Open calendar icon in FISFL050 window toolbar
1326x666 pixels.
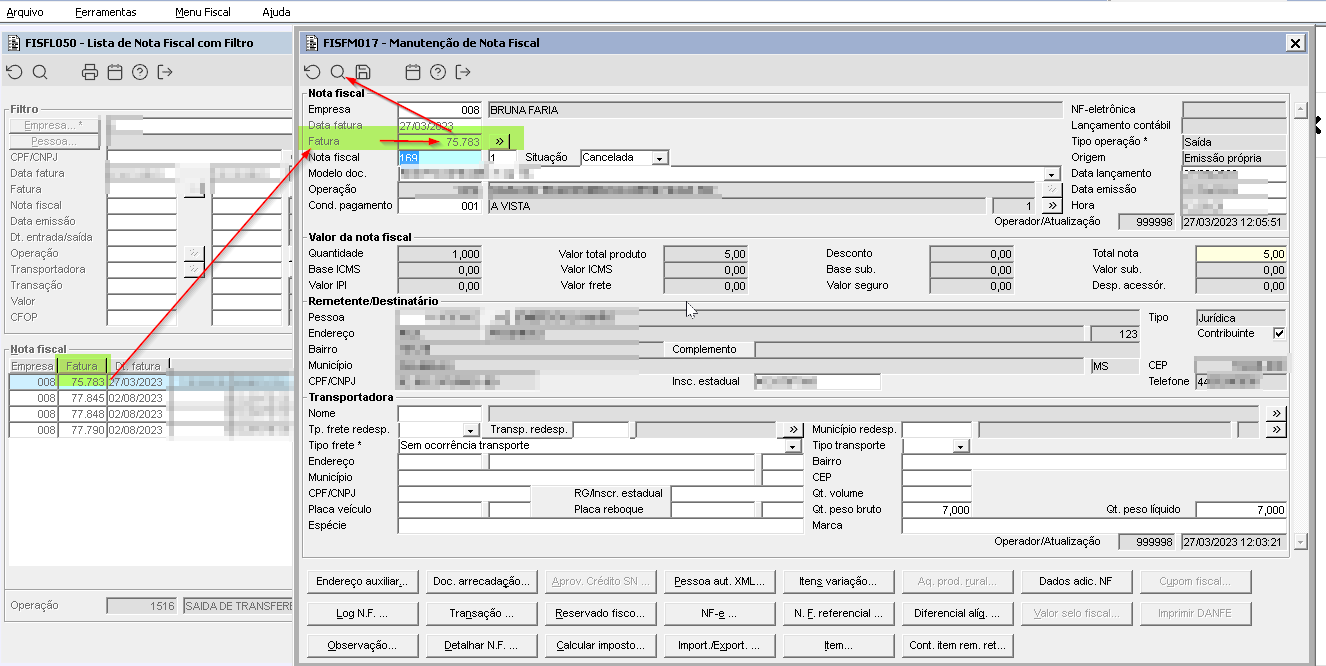(x=115, y=72)
